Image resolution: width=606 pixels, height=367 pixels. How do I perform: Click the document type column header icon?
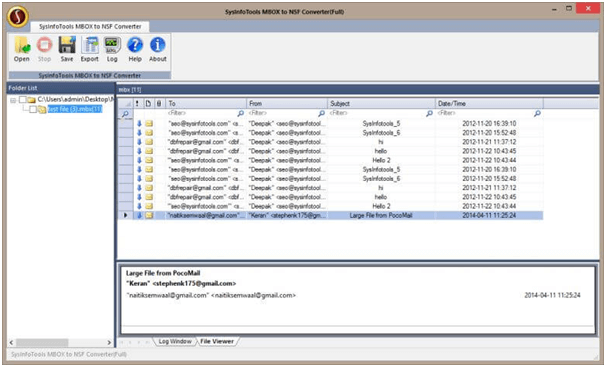point(148,104)
